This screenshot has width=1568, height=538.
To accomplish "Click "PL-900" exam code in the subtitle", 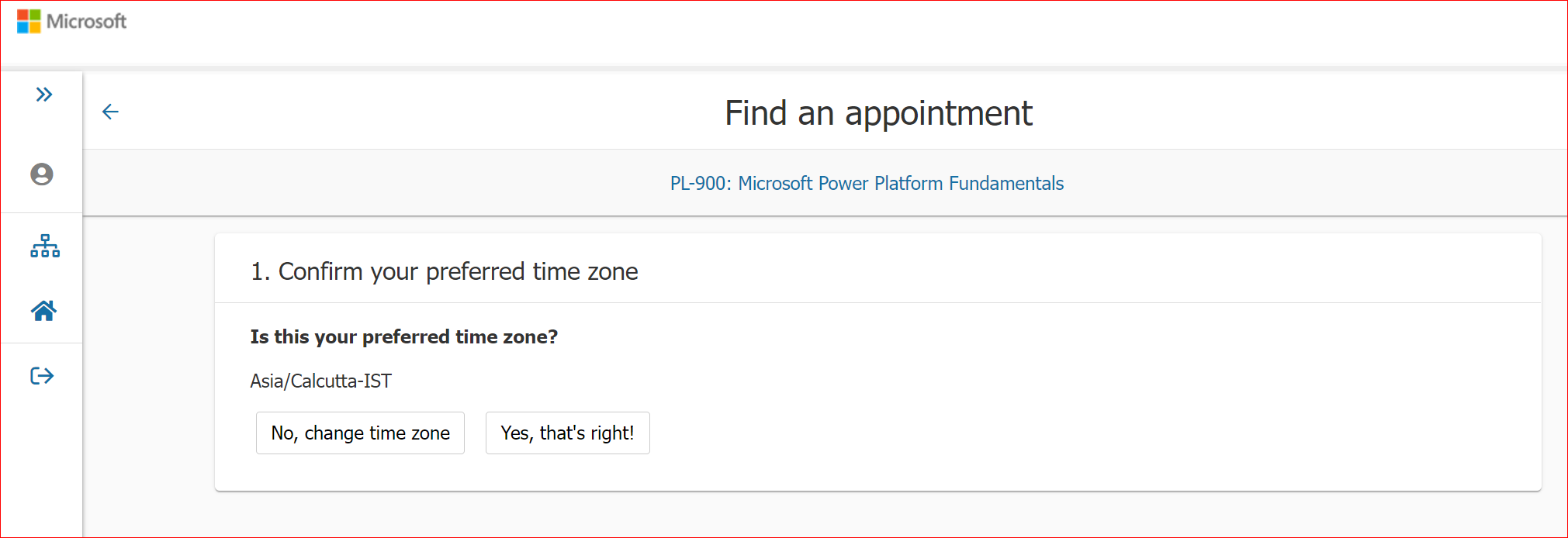I will coord(698,184).
